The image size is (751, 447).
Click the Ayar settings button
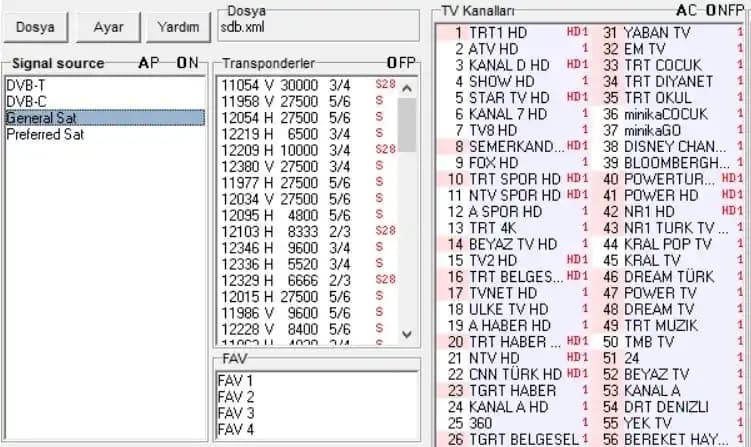[x=108, y=26]
